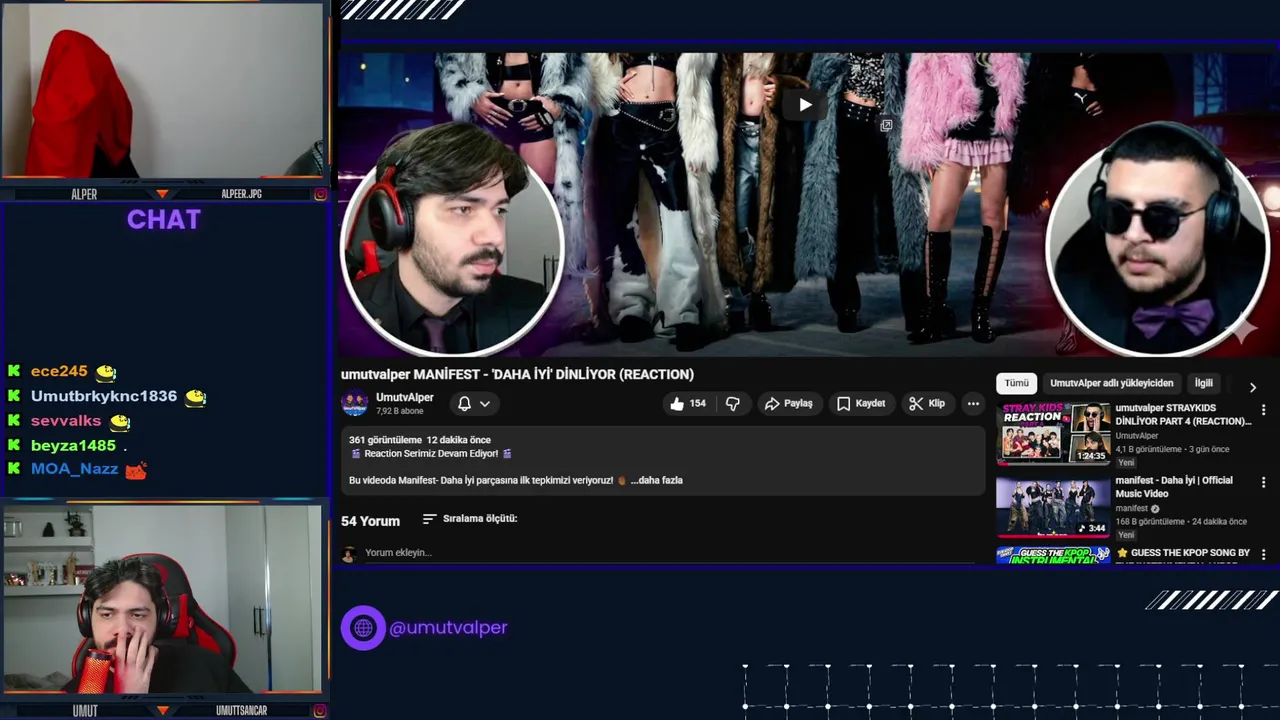Viewport: 1280px width, 720px height.
Task: Click chat username sevvalks
Action: click(66, 421)
